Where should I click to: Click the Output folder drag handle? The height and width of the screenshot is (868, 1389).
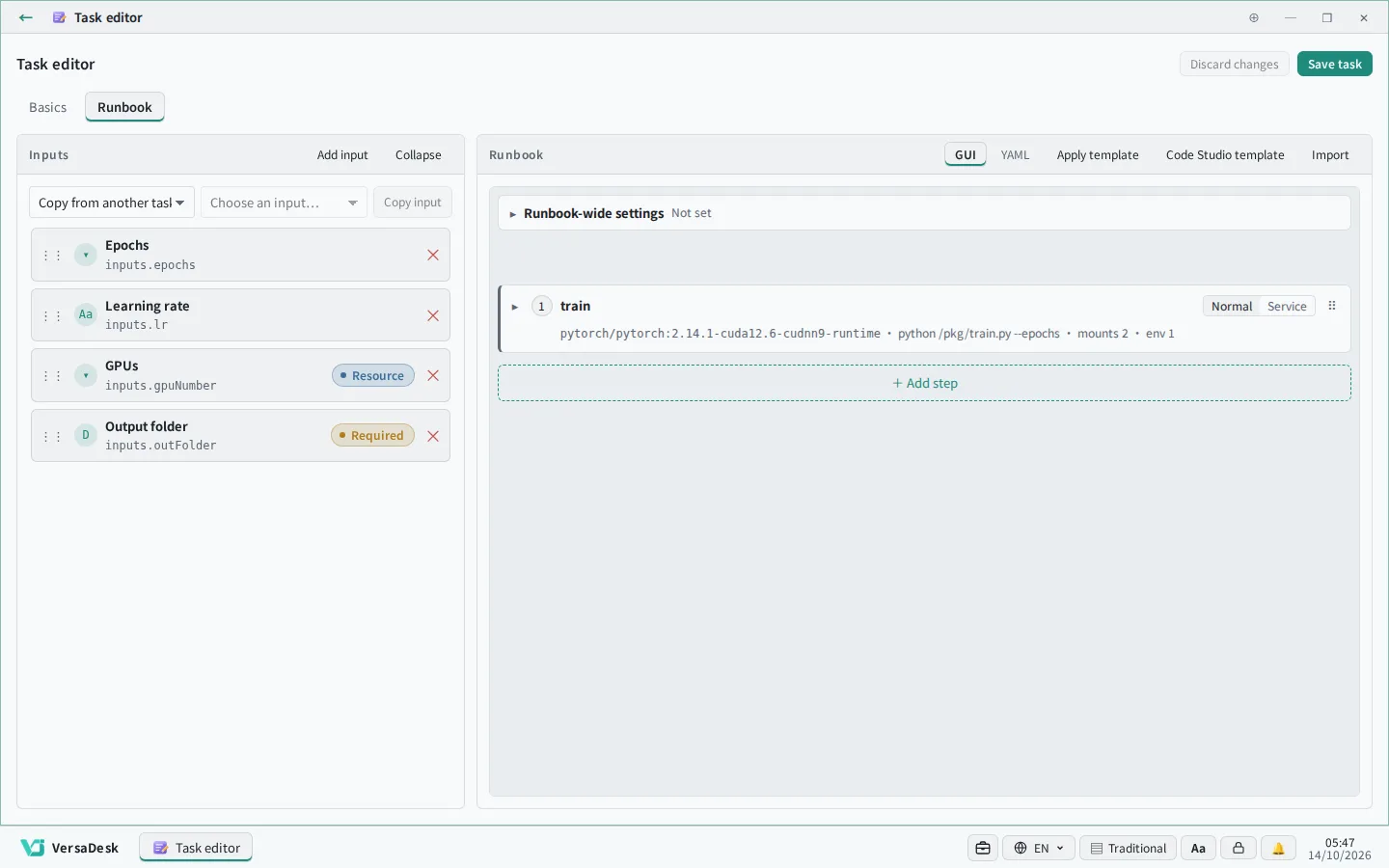52,436
